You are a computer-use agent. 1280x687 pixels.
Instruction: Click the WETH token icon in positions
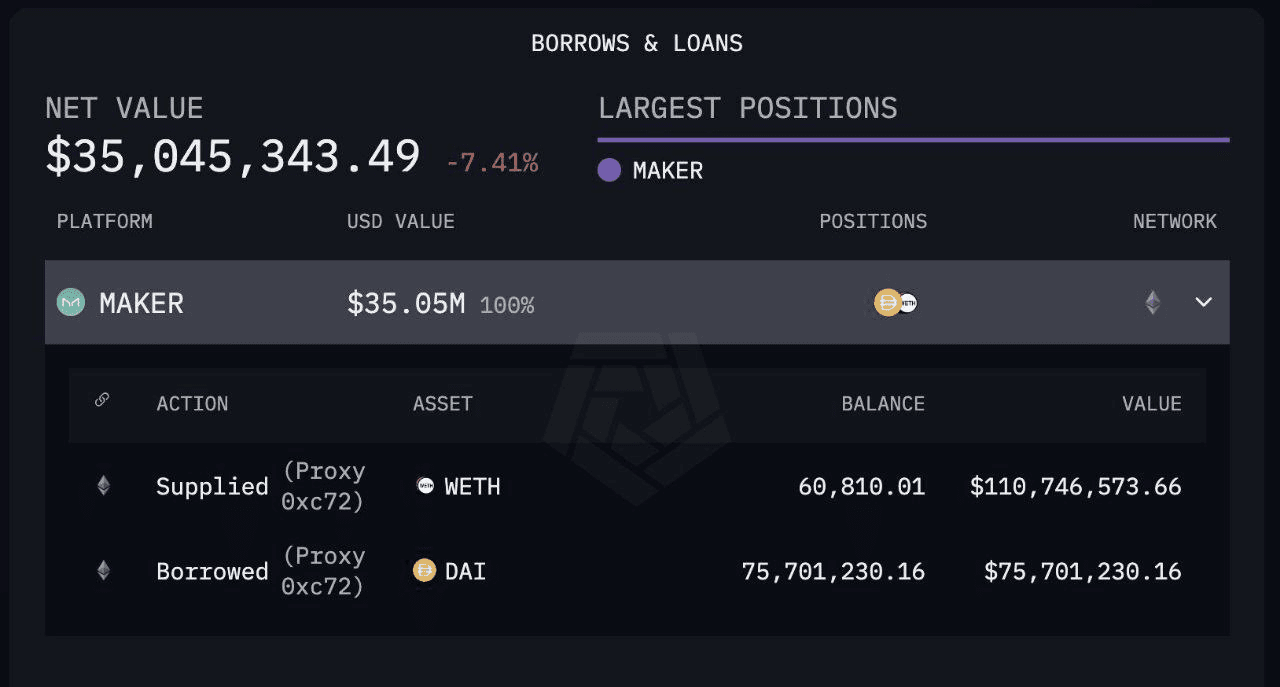pyautogui.click(x=907, y=302)
